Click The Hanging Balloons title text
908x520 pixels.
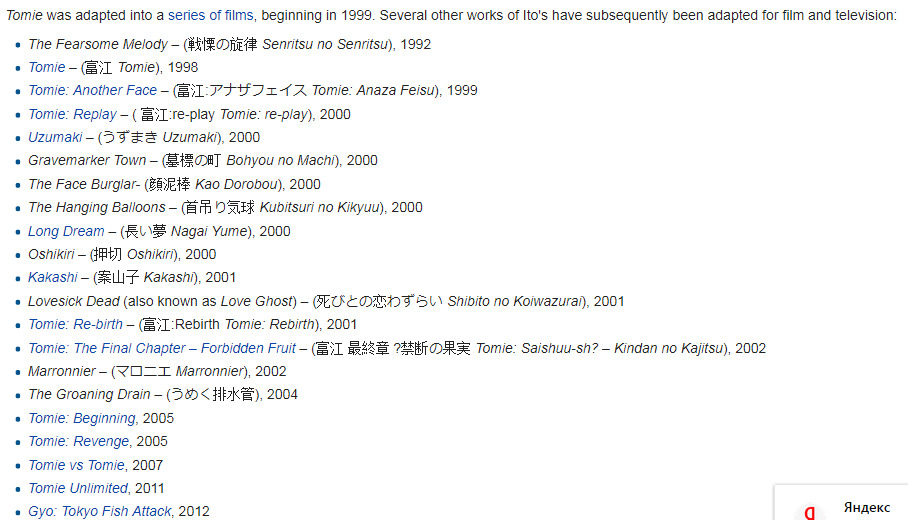click(96, 207)
